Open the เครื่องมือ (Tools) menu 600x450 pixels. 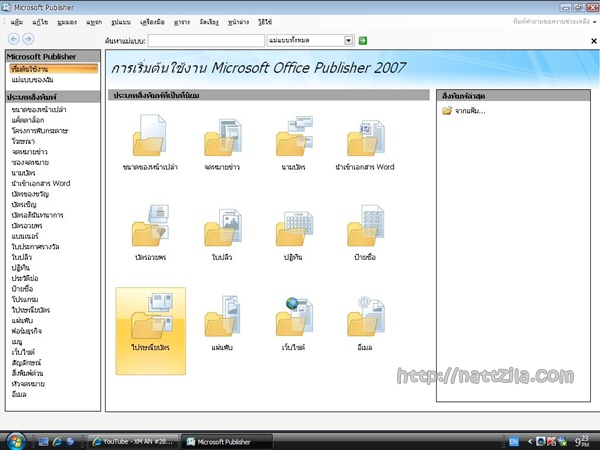click(x=152, y=22)
